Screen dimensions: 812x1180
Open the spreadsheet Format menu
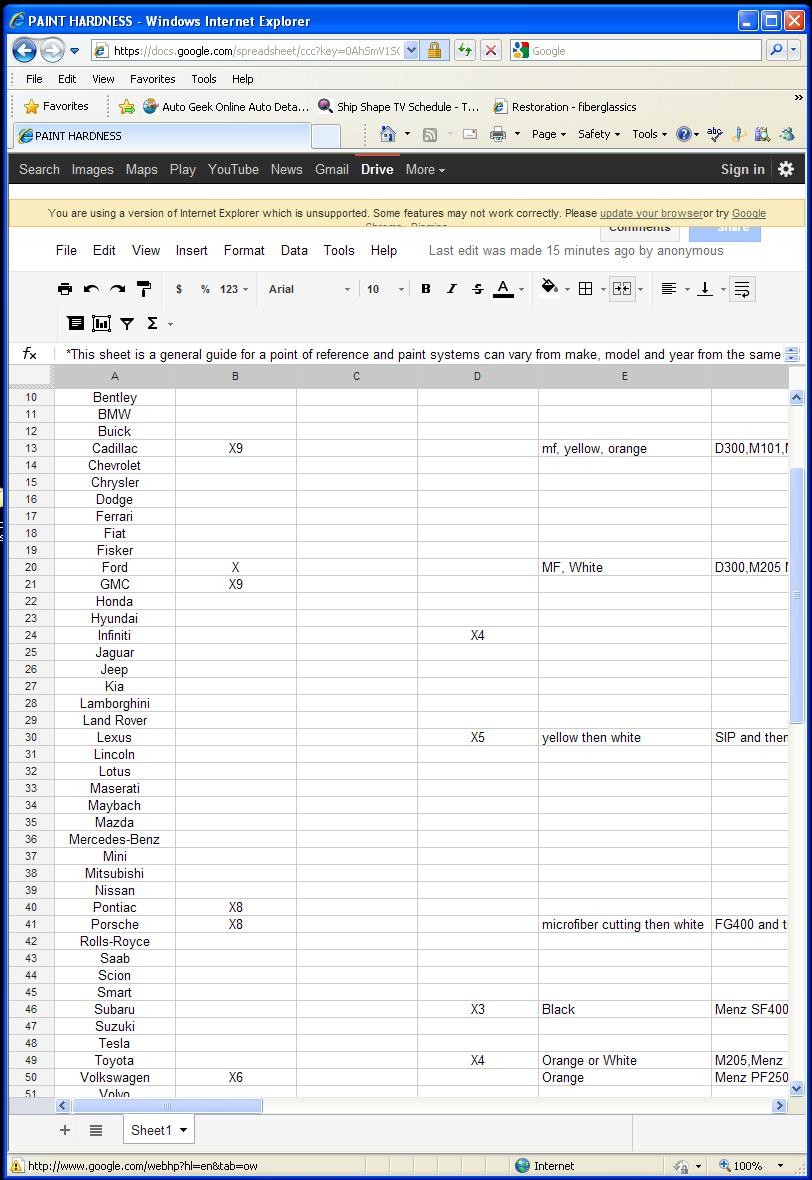click(244, 251)
